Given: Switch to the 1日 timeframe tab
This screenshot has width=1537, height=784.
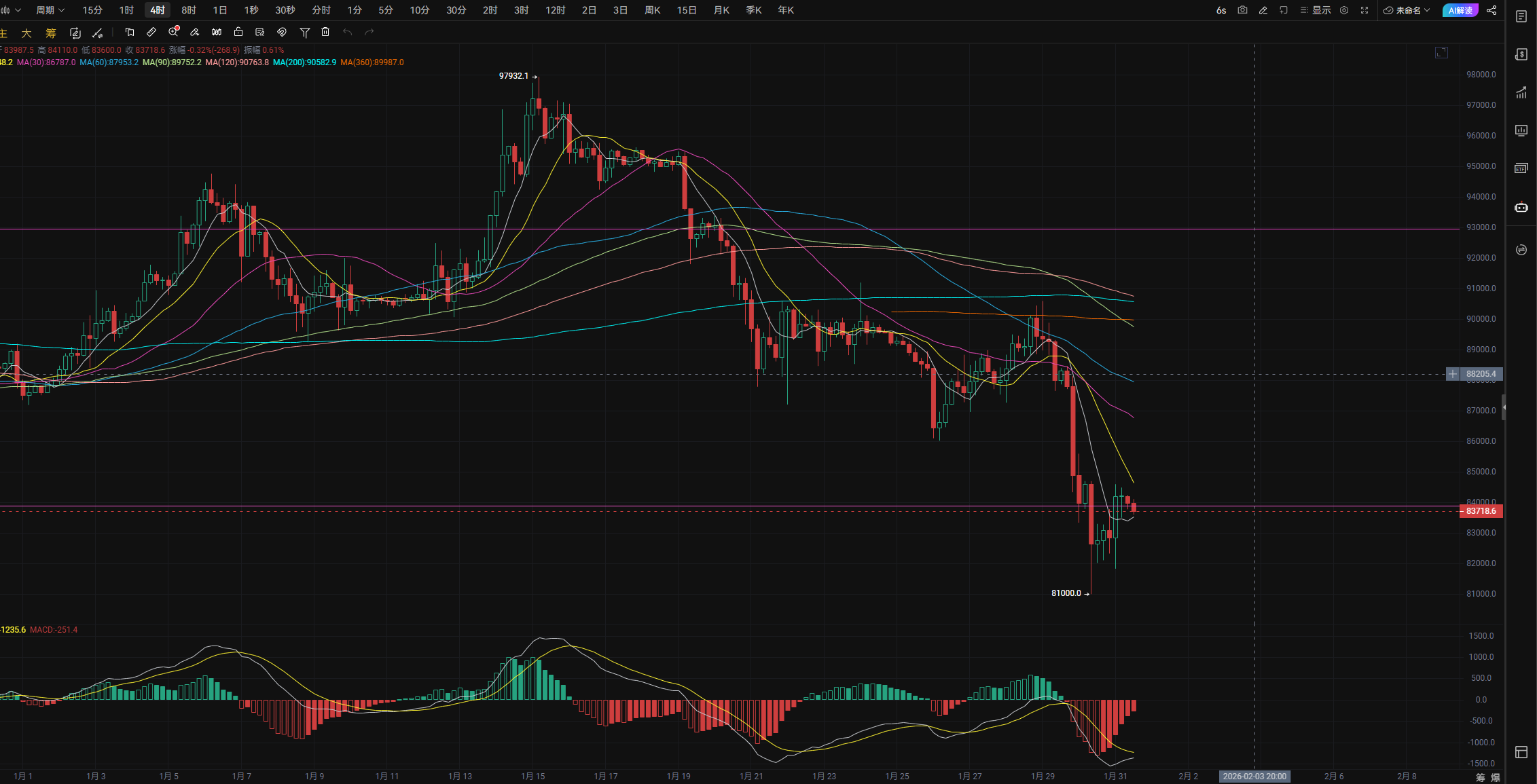Looking at the screenshot, I should (219, 10).
